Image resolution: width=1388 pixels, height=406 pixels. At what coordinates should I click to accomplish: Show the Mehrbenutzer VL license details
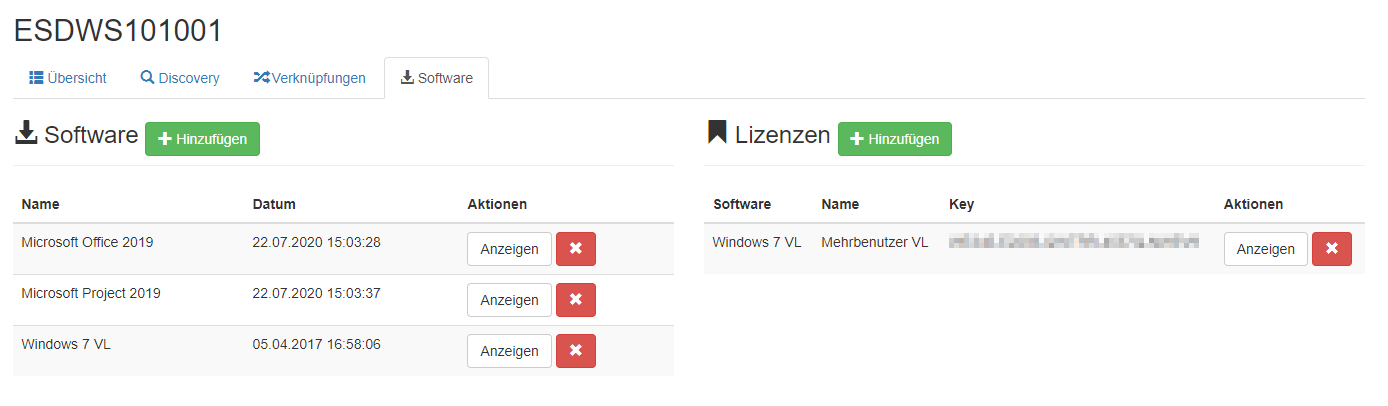pos(1265,249)
